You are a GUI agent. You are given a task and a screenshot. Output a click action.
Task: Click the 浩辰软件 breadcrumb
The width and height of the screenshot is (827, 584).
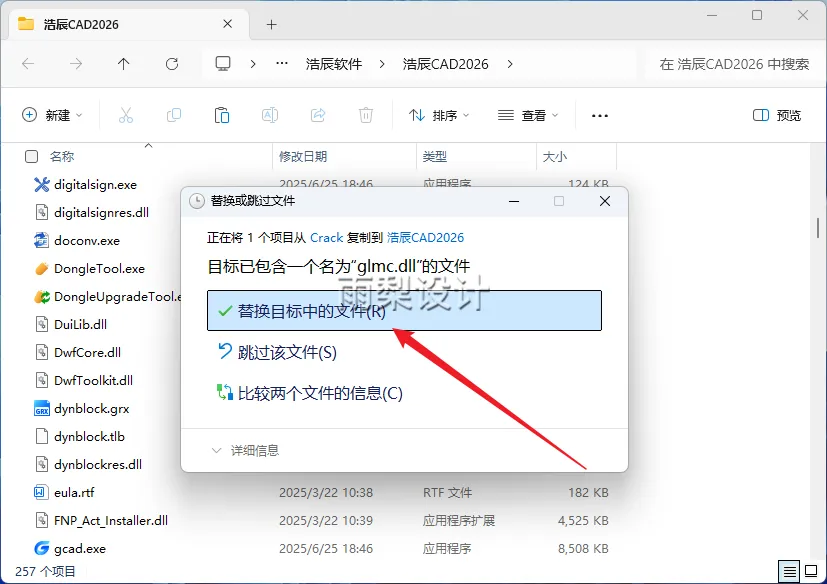[334, 64]
